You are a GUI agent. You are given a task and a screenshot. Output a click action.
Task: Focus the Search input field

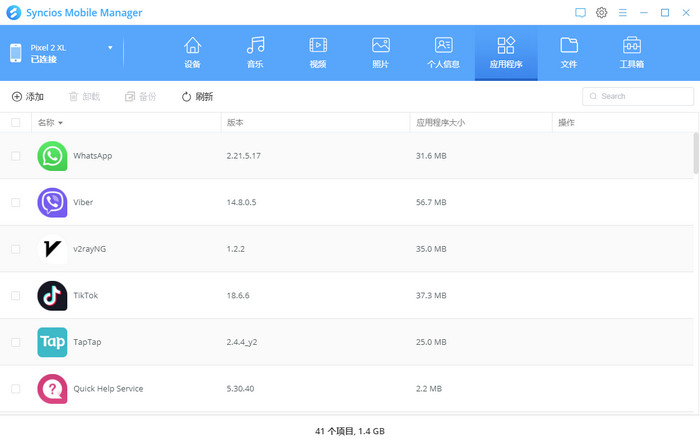coord(638,96)
